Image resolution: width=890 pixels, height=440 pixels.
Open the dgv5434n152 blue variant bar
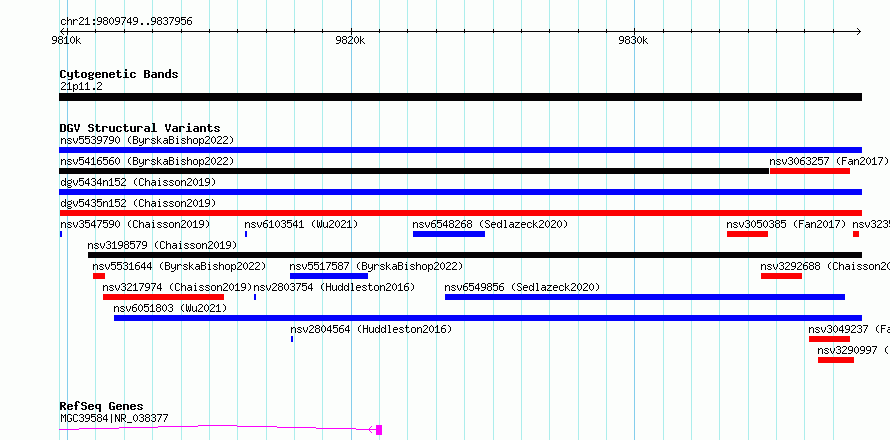[x=460, y=192]
